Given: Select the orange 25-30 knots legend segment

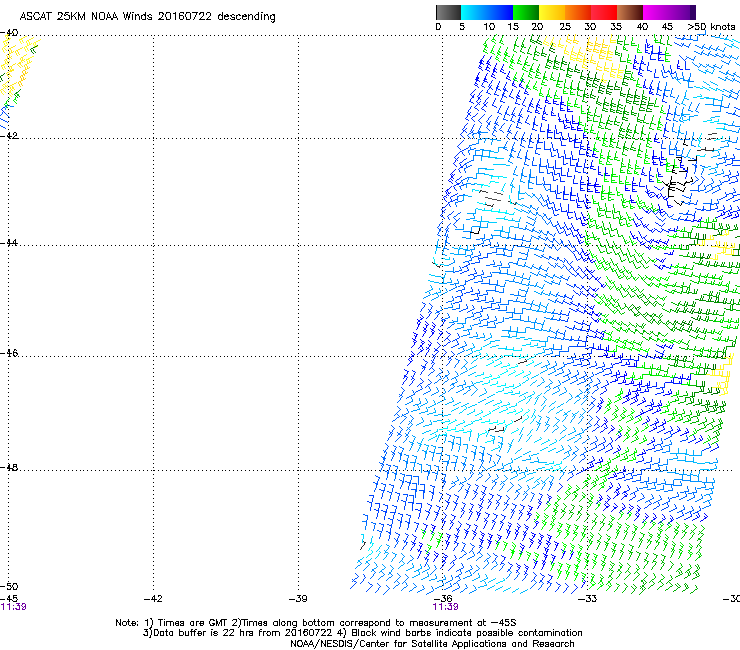Looking at the screenshot, I should tap(578, 12).
